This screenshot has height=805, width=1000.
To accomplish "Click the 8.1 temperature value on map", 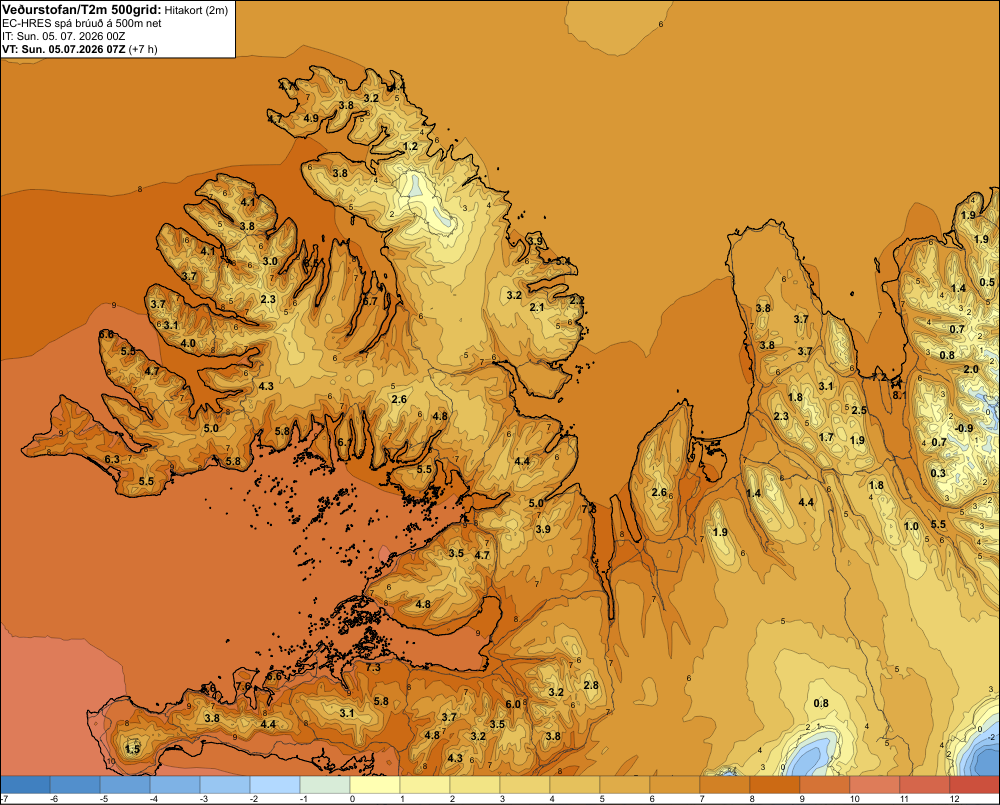I will pyautogui.click(x=899, y=395).
